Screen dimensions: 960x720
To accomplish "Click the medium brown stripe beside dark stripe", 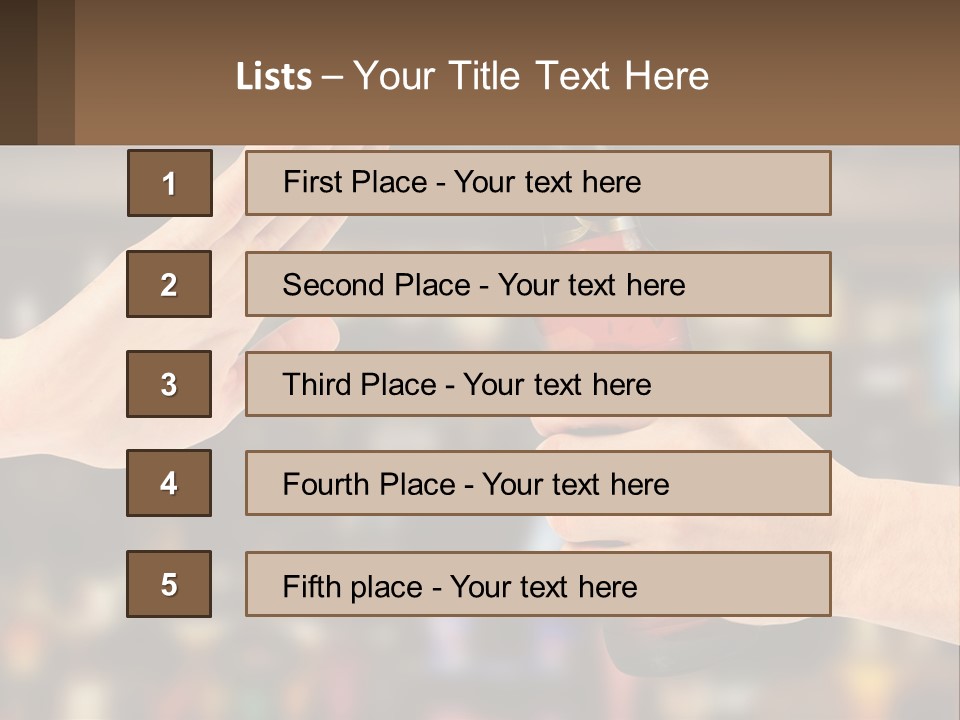I will pyautogui.click(x=56, y=72).
